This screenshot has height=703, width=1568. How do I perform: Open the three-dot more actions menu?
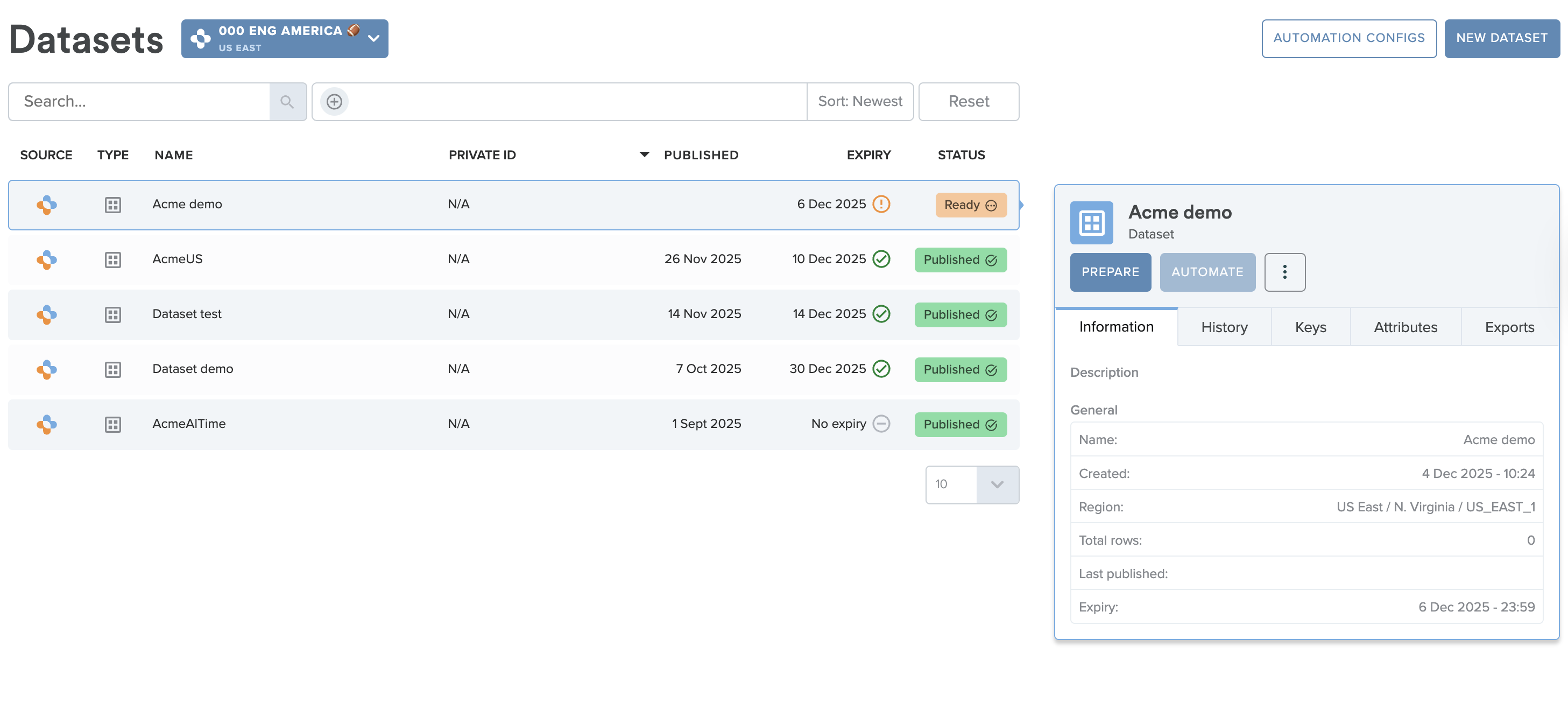1284,272
